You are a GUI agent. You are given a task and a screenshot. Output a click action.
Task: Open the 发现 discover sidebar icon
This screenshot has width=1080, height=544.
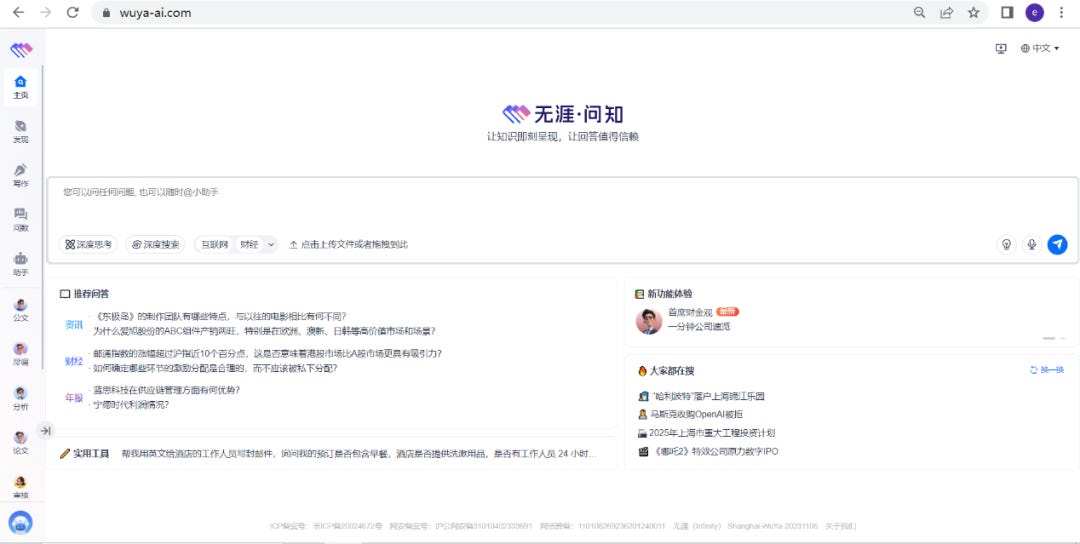(x=21, y=131)
